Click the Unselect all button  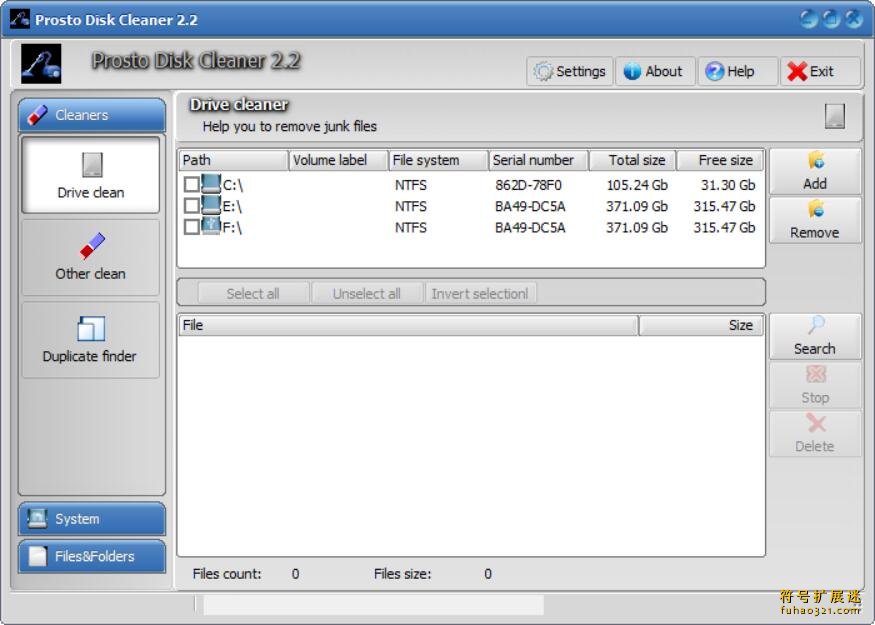367,294
